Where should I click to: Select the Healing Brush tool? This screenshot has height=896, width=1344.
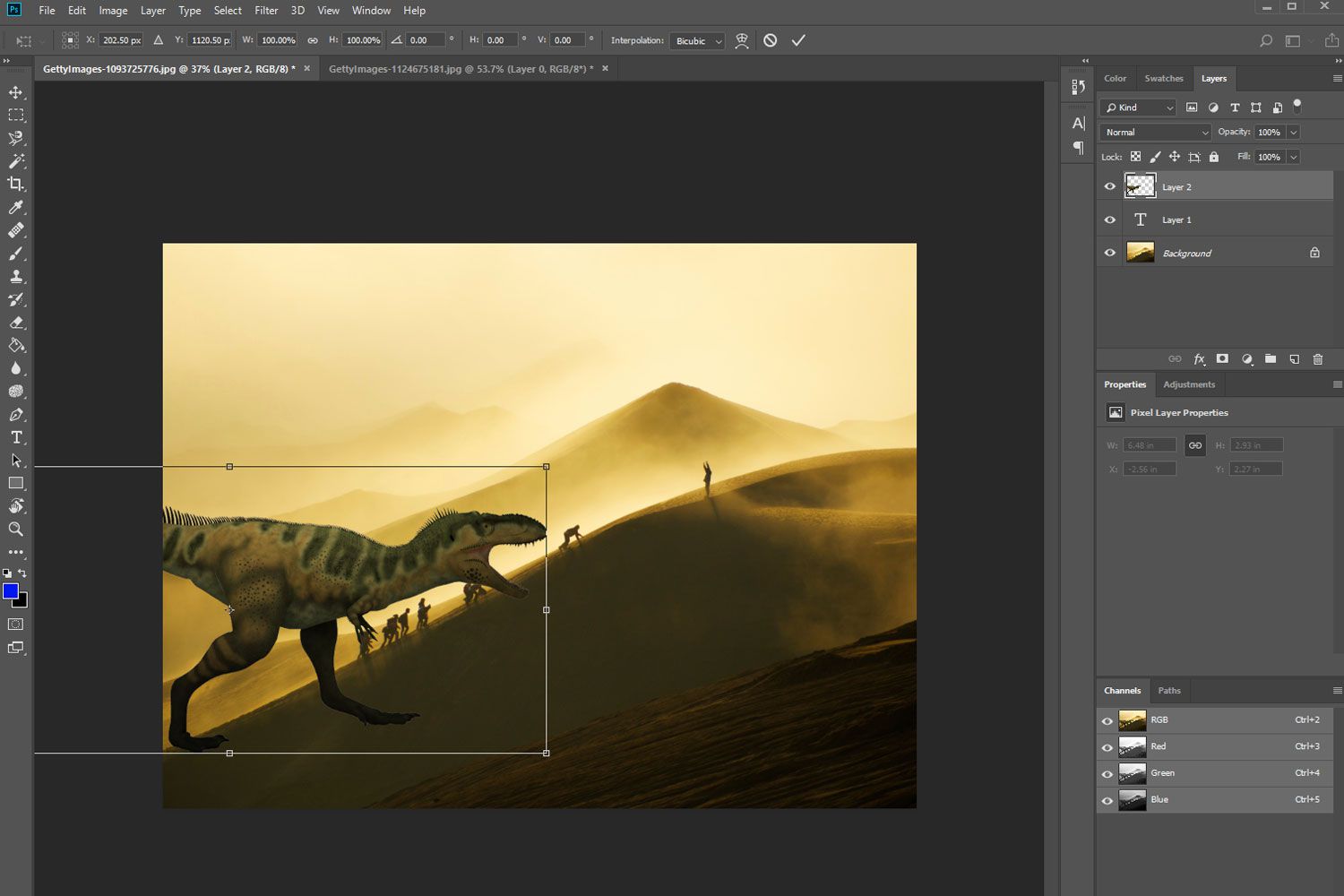point(16,230)
